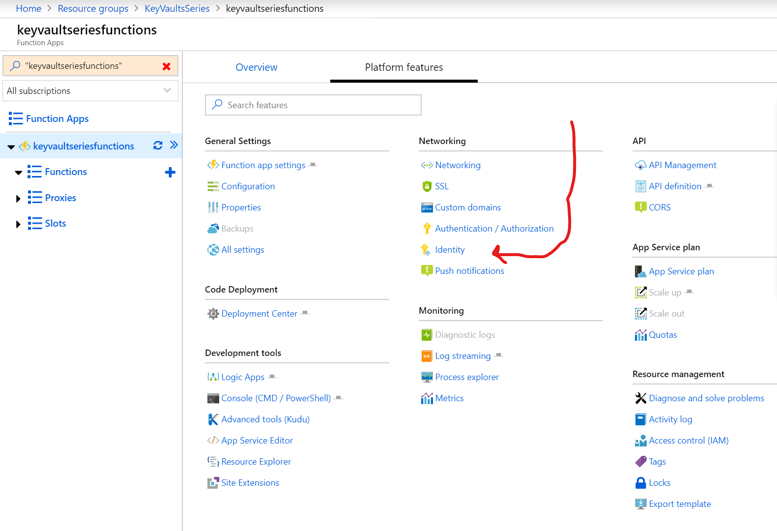
Task: Select Functions in the tree
Action: click(x=65, y=172)
